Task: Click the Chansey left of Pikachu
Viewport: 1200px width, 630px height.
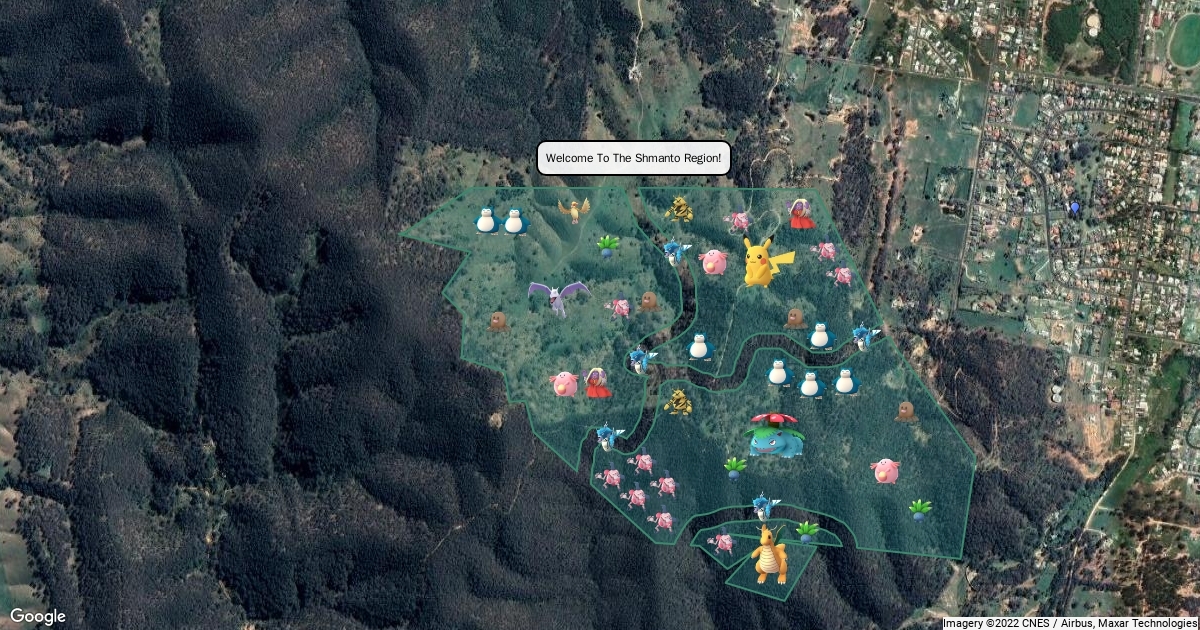Action: (712, 263)
